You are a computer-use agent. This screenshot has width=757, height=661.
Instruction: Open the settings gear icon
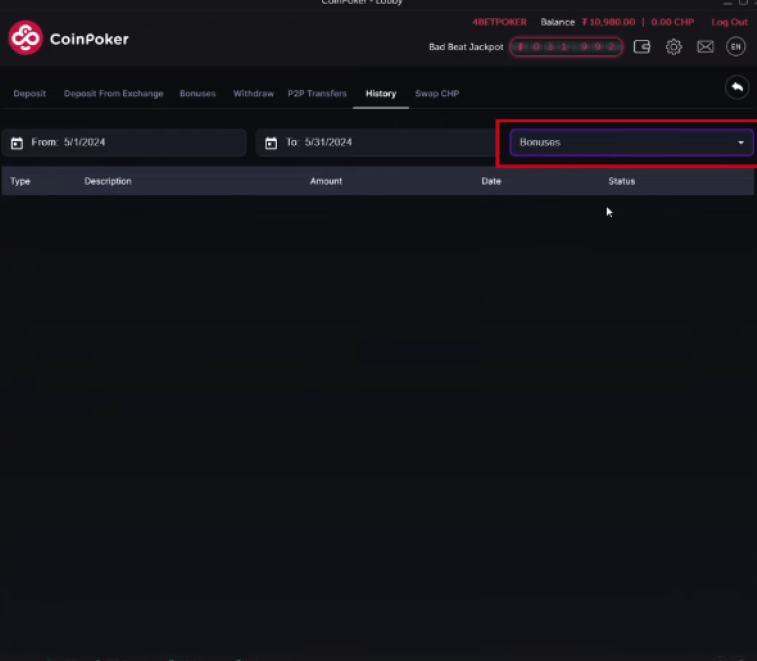[674, 47]
